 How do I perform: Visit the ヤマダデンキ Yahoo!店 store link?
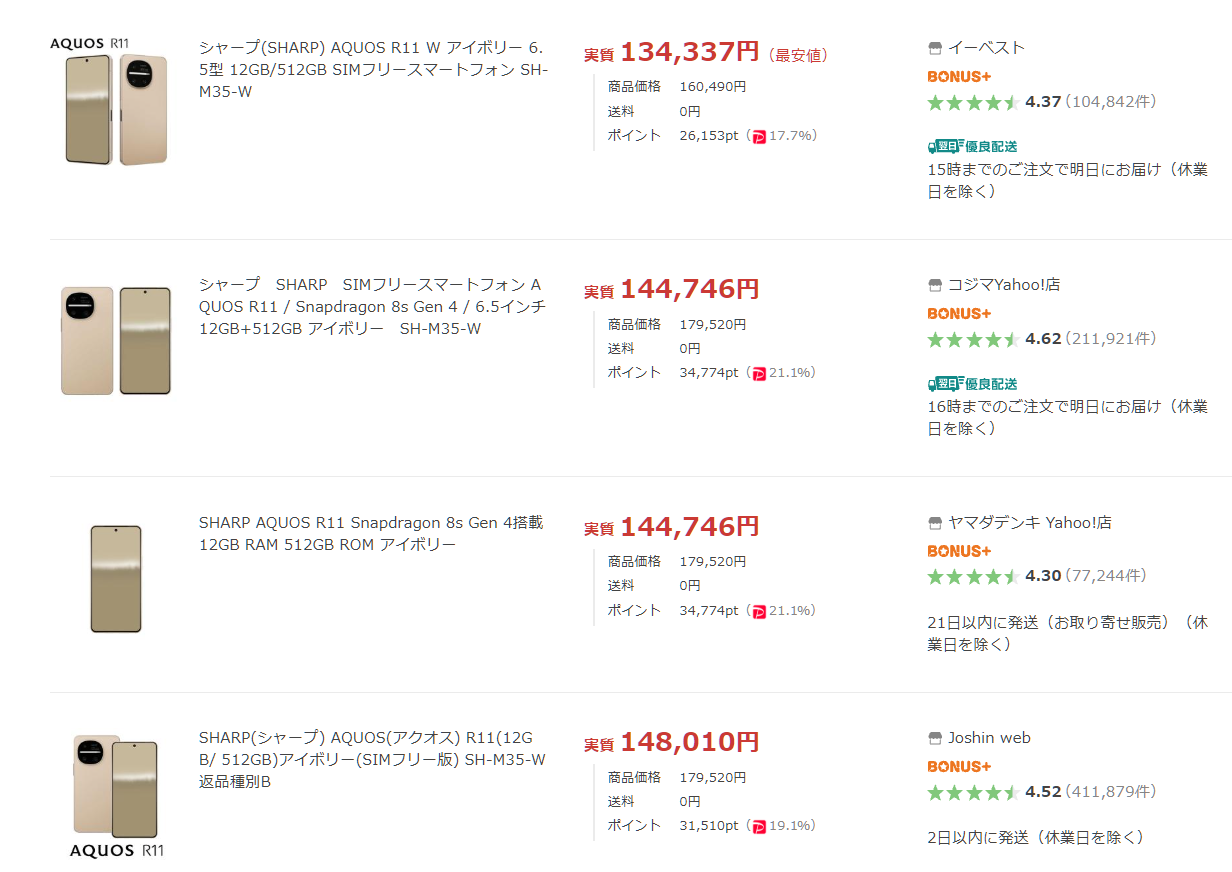(1029, 523)
